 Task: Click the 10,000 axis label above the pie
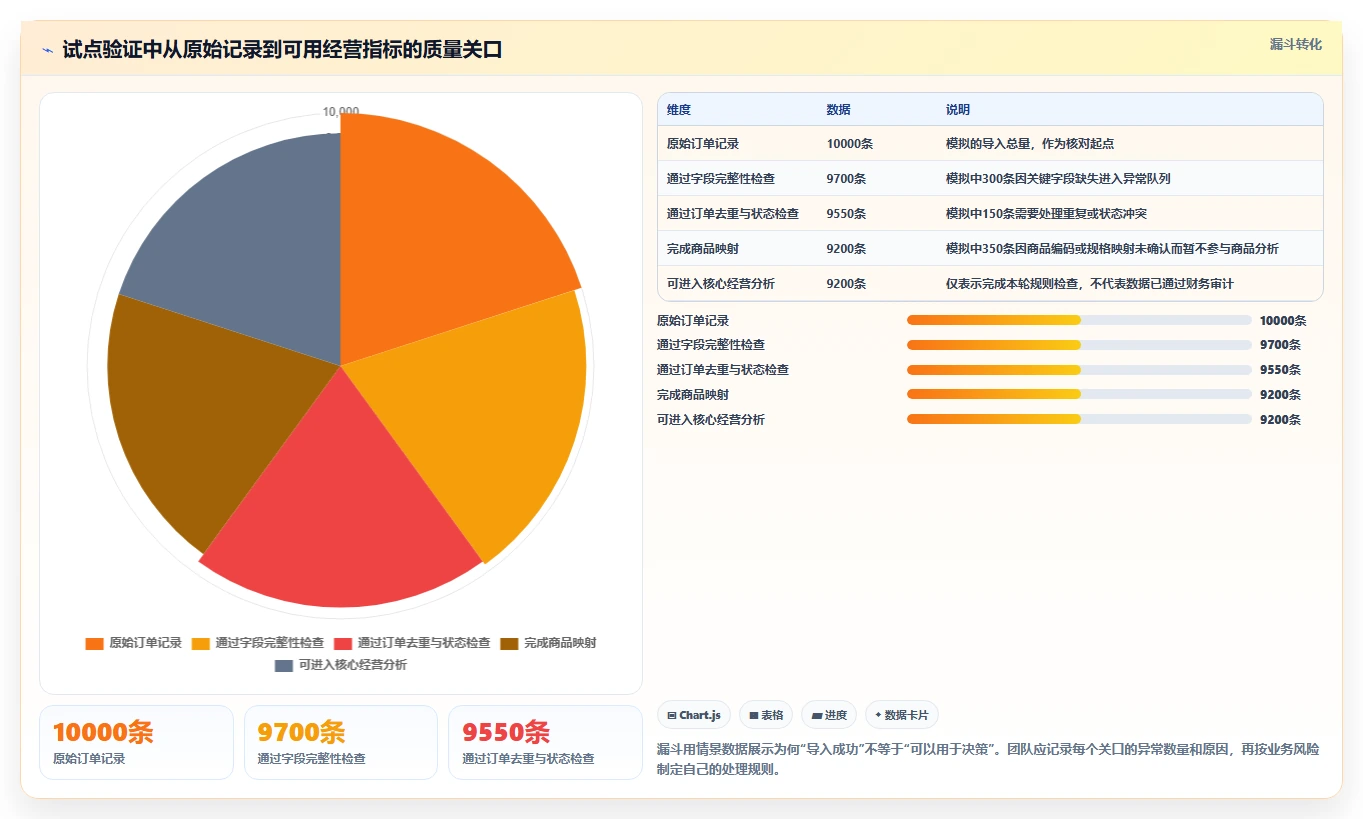tap(341, 111)
